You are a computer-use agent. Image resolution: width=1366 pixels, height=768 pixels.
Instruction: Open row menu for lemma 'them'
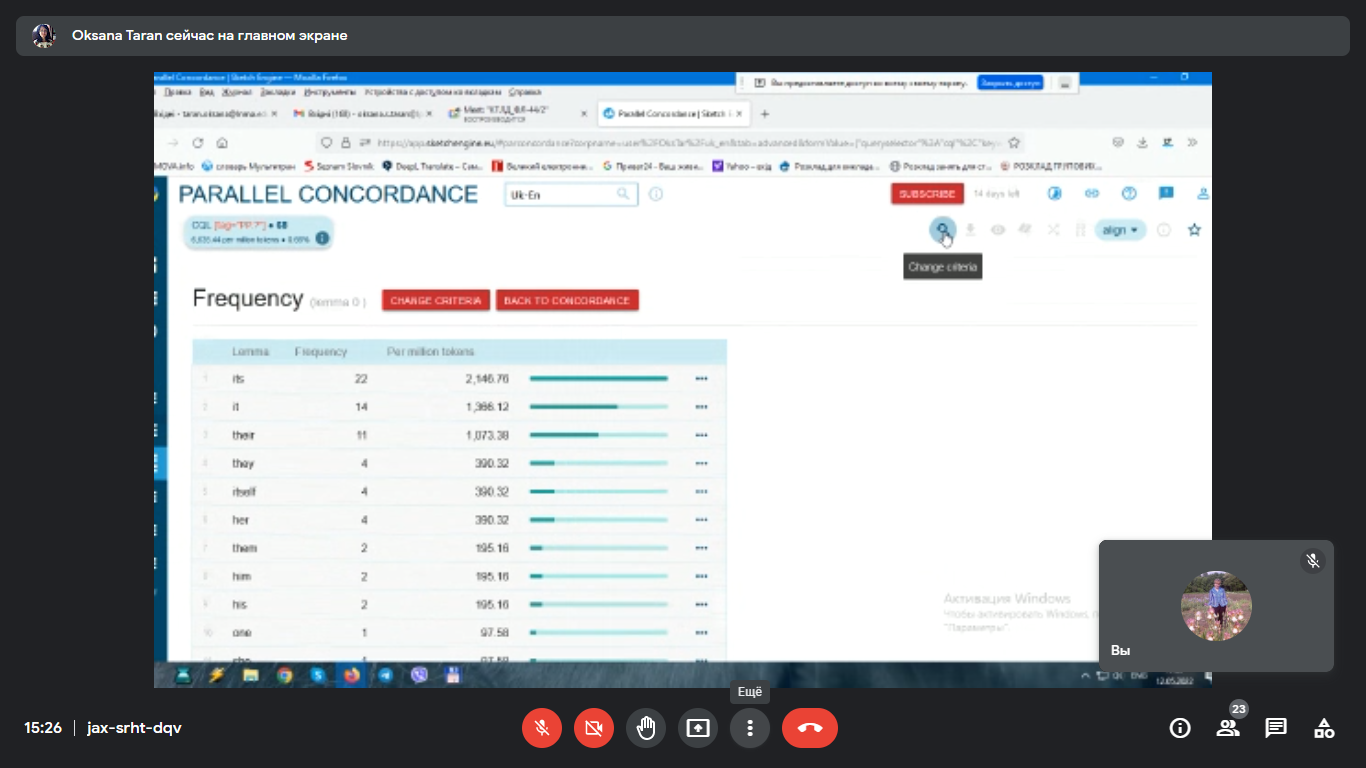point(701,548)
